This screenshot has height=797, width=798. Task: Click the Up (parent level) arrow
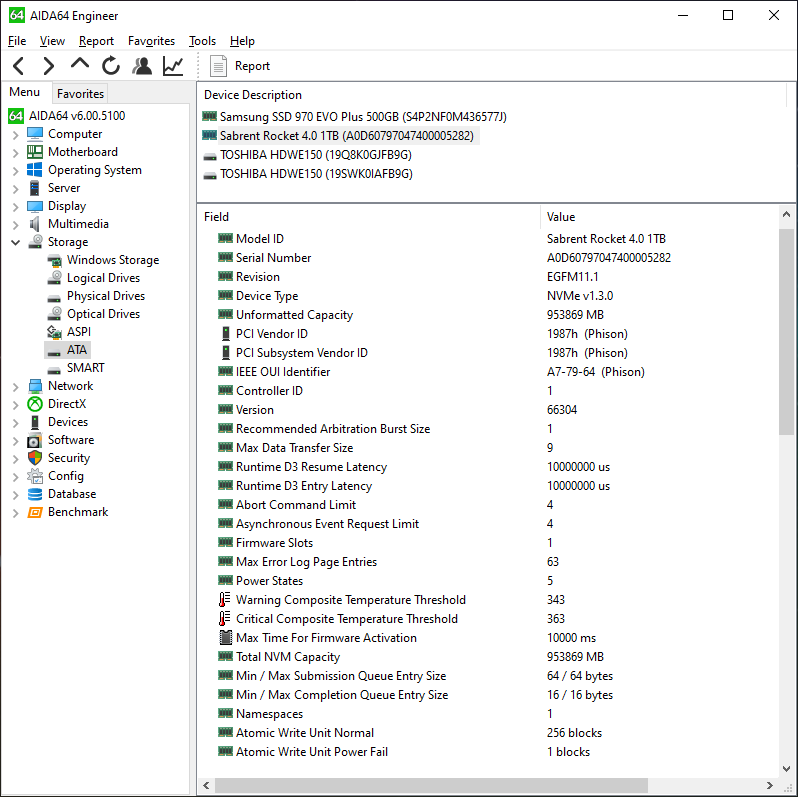(x=80, y=64)
